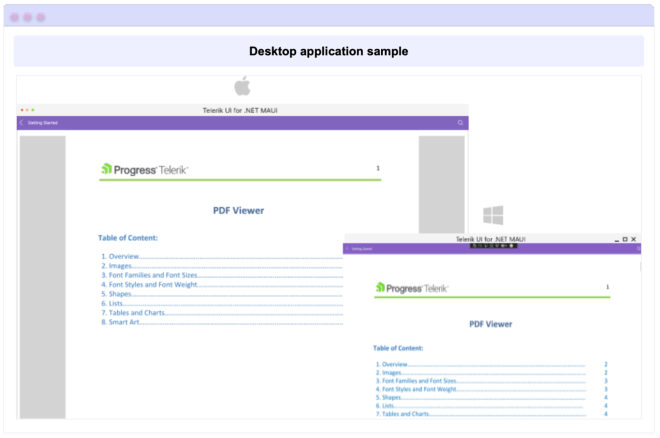Open '4. Font Styles and Font Weight' in the Windows window
Screen dimensions: 660x438
tap(416, 389)
